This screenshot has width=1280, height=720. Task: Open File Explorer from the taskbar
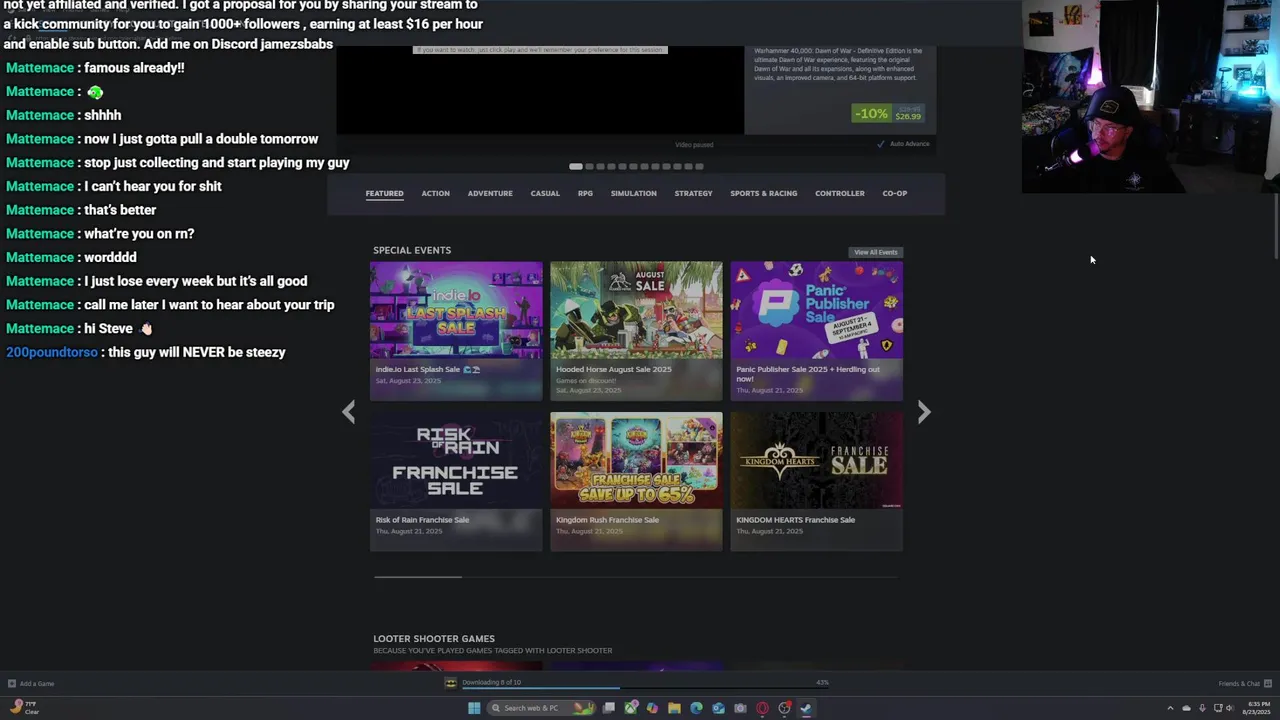pos(674,708)
